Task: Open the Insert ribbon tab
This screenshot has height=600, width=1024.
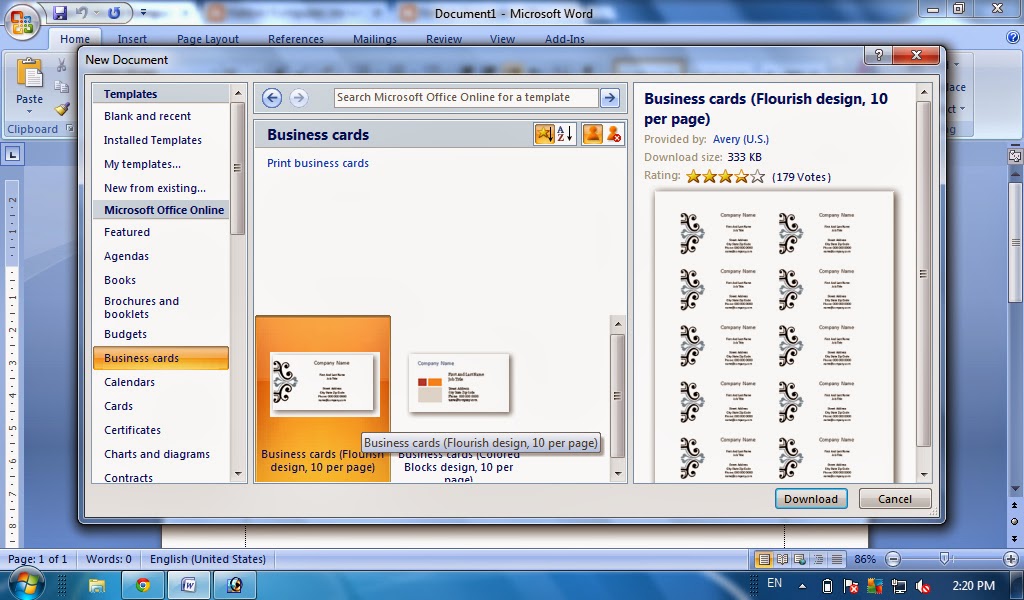Action: click(x=132, y=39)
